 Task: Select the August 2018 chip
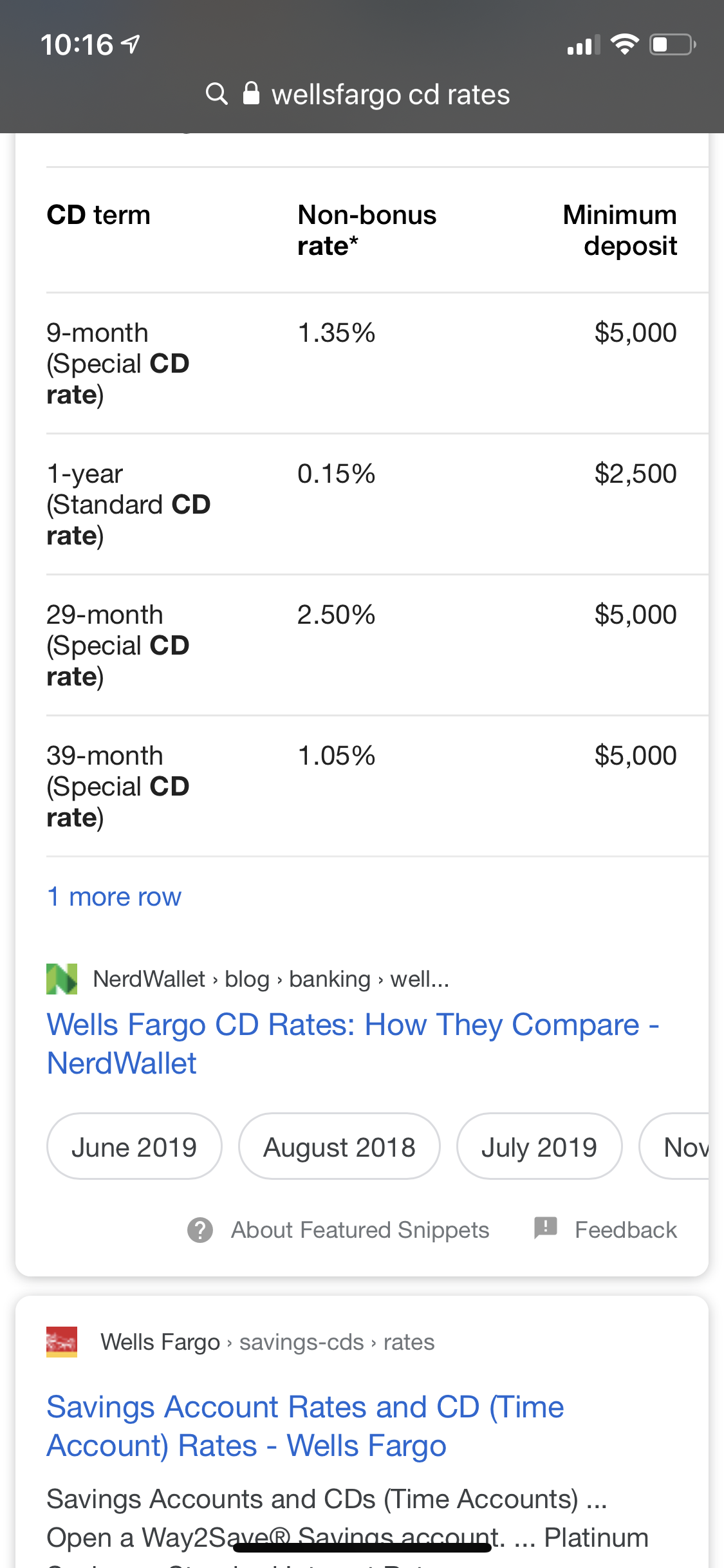tap(339, 1147)
